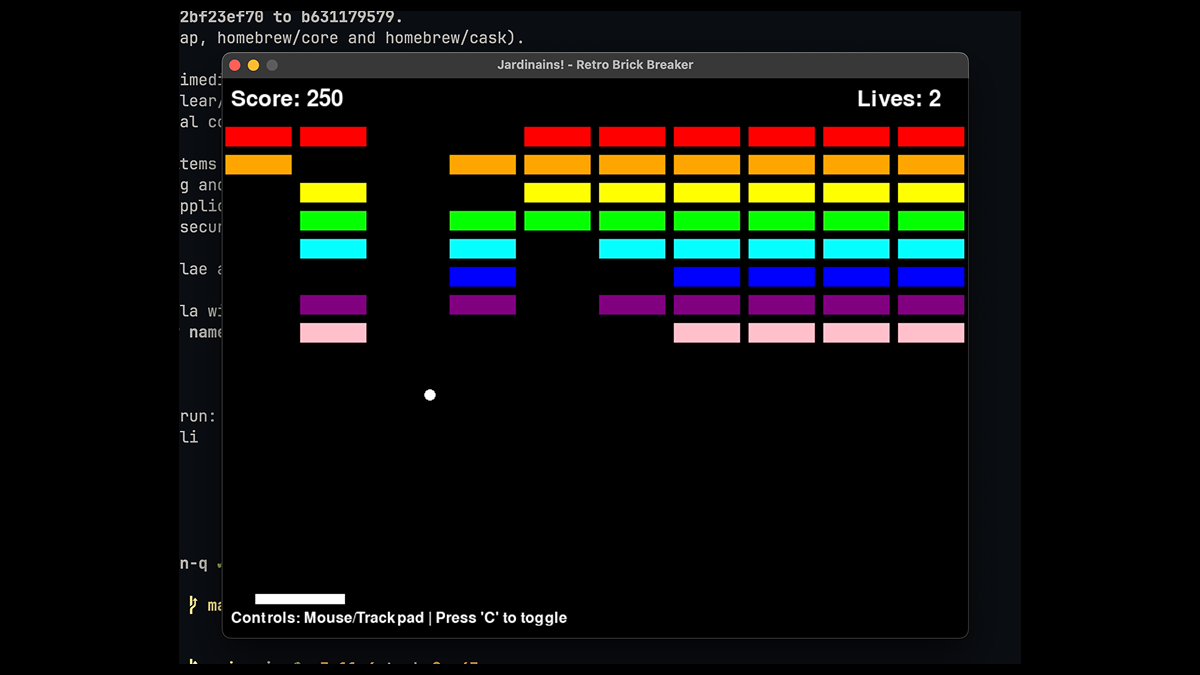The width and height of the screenshot is (1200, 675).
Task: Click the leftmost purple brick
Action: click(x=333, y=305)
